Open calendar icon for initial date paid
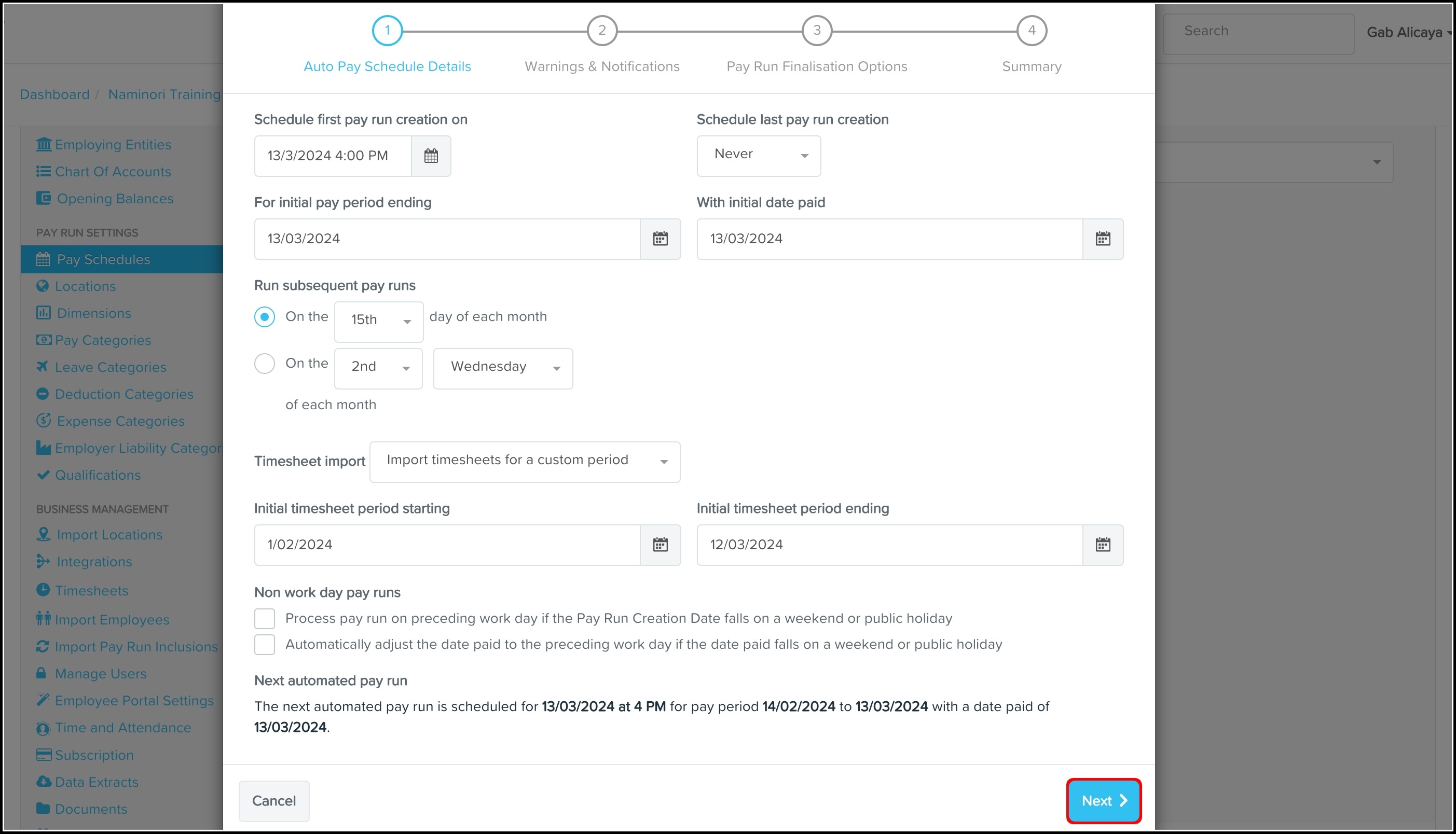1456x834 pixels. [1103, 239]
